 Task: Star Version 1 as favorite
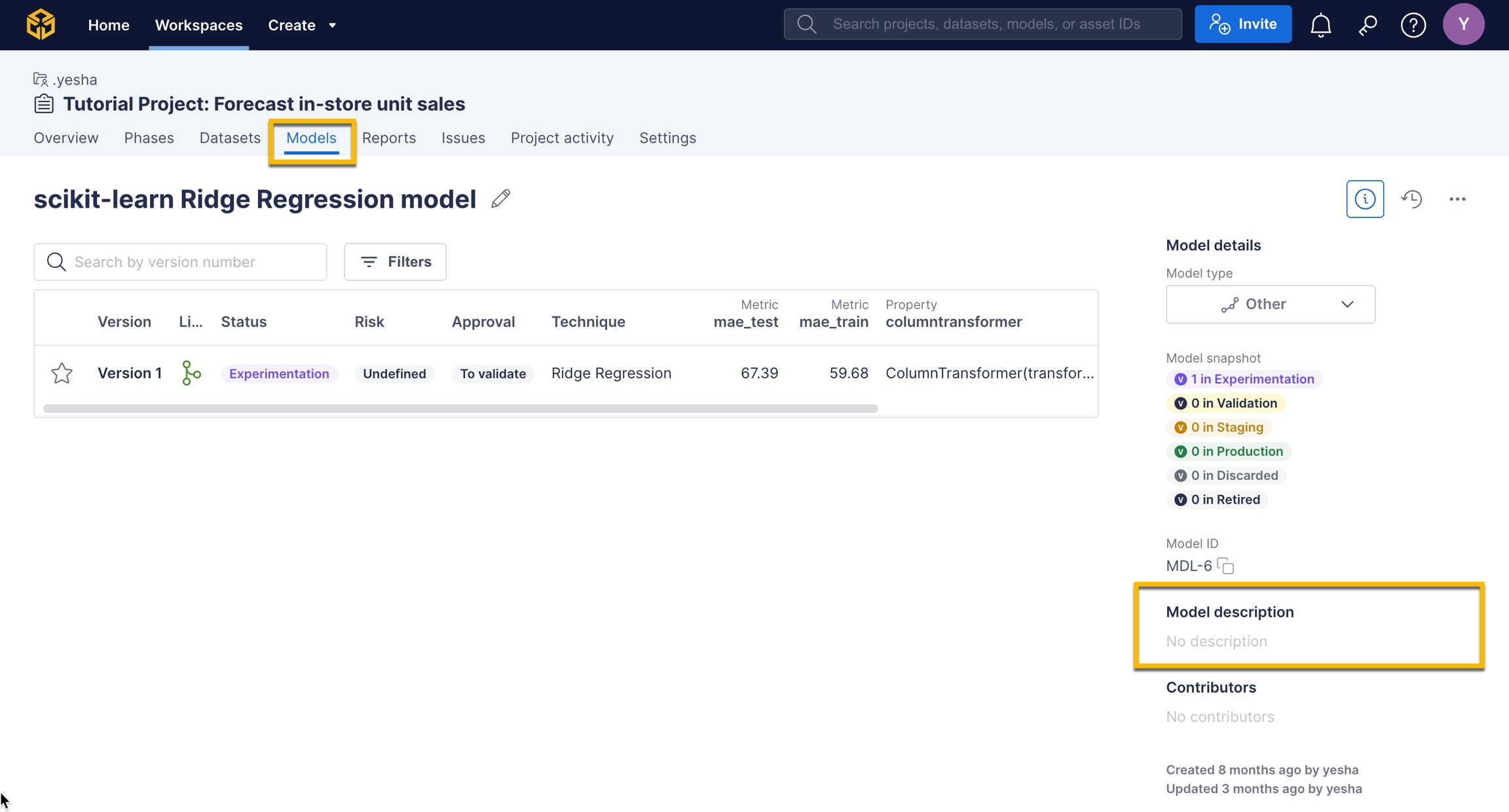62,373
